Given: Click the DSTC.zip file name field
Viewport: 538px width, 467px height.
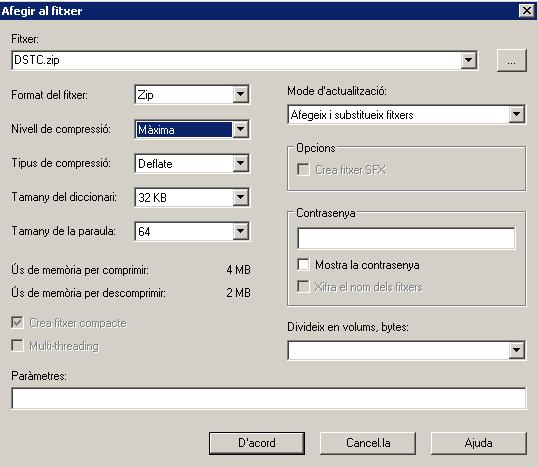Looking at the screenshot, I should coord(236,60).
